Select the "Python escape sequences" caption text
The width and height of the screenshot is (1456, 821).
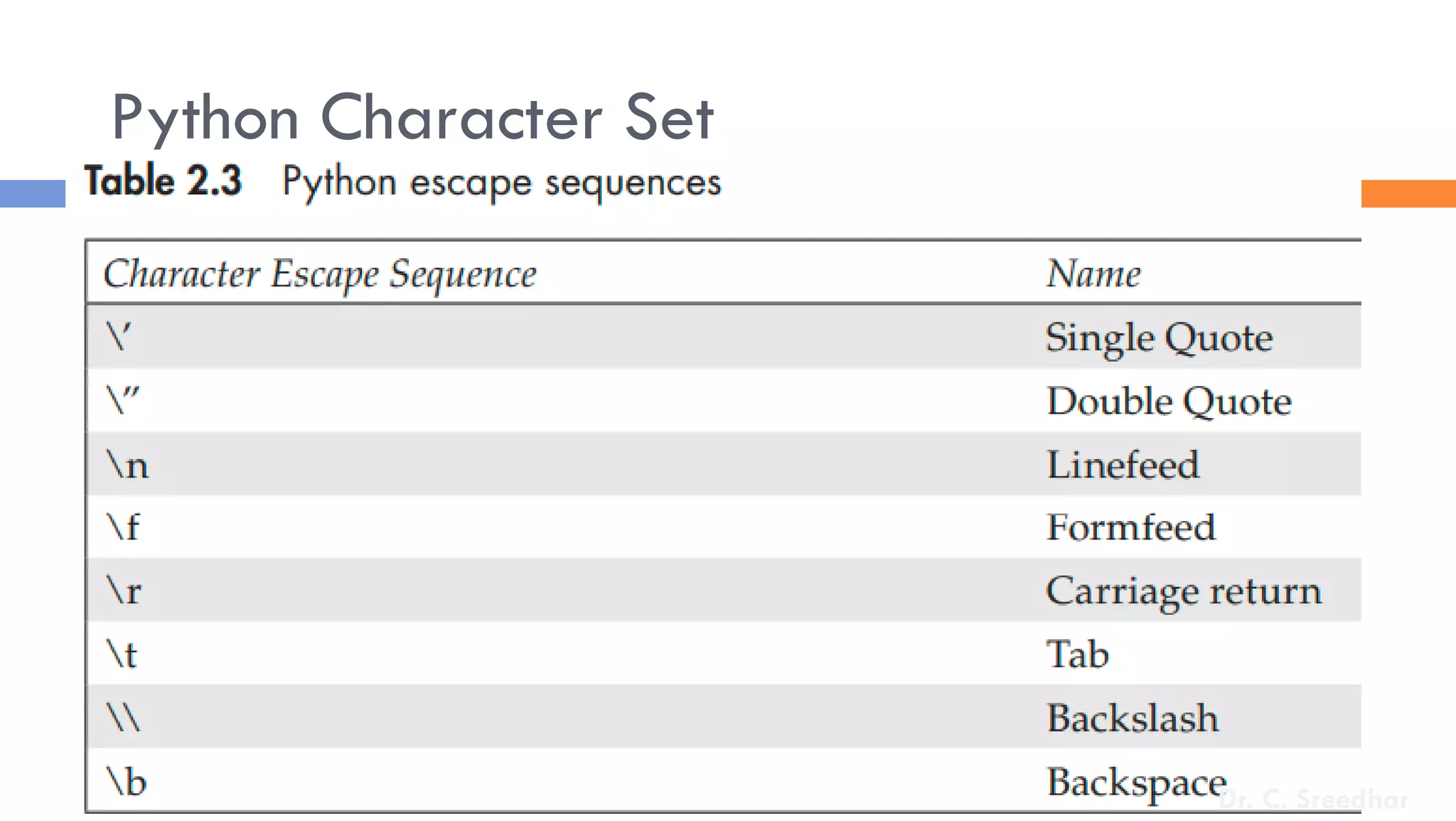[x=501, y=182]
